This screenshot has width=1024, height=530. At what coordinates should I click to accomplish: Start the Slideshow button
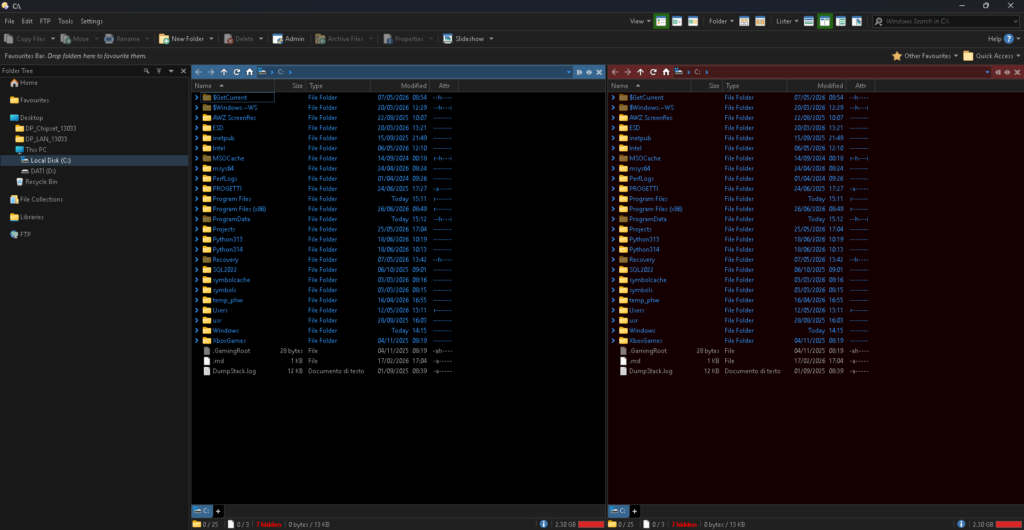[464, 39]
